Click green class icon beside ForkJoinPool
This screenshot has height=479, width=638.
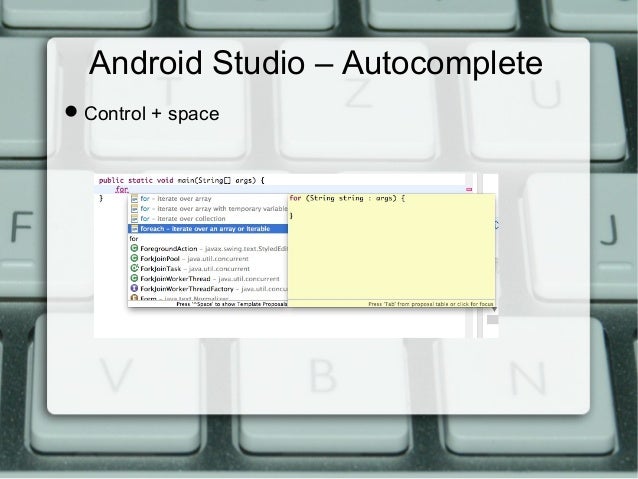click(134, 258)
